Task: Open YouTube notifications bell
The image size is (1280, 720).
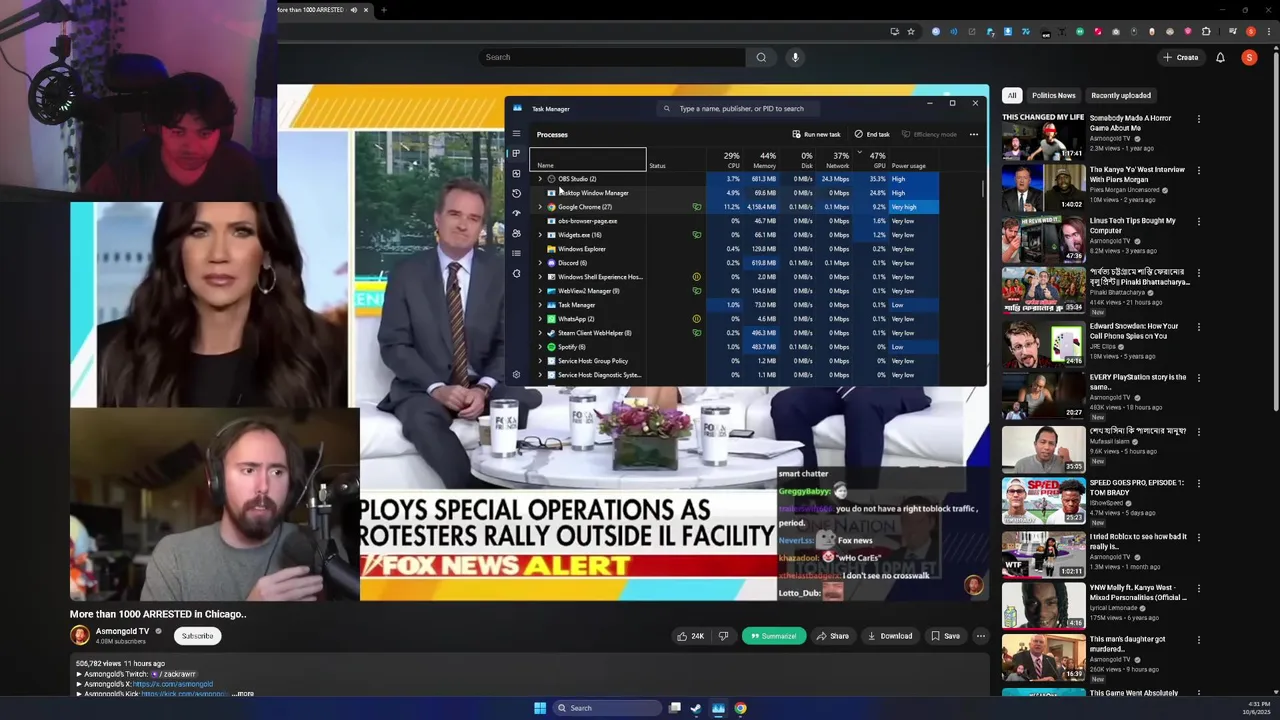Action: click(1220, 57)
